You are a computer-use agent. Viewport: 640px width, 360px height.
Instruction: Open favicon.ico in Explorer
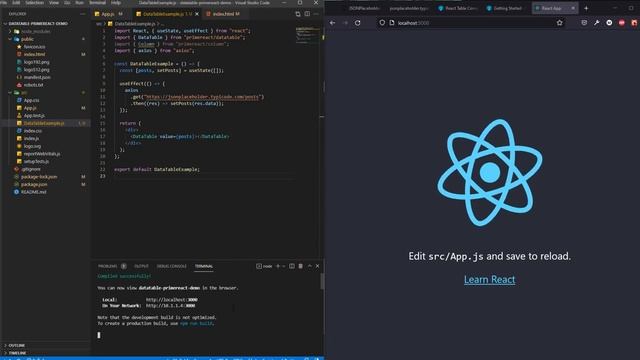34,47
